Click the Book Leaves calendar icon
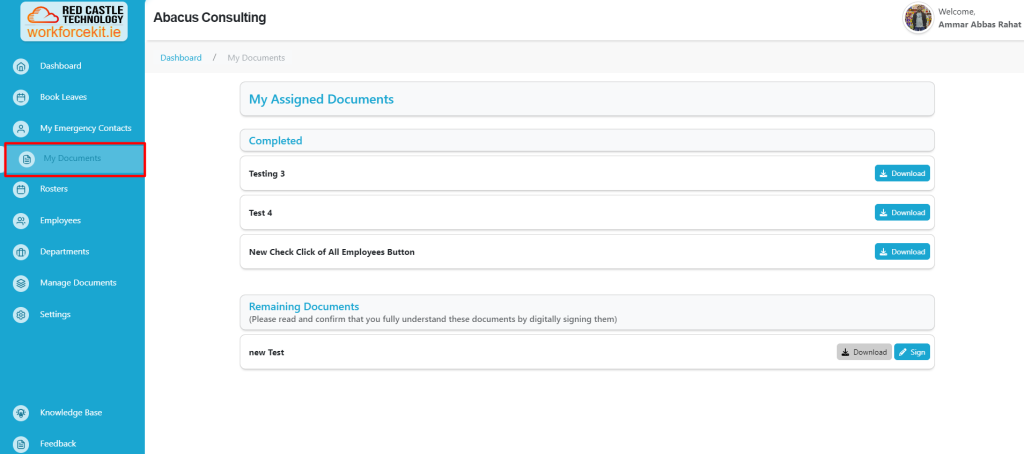Viewport: 1024px width, 454px height. 20,98
